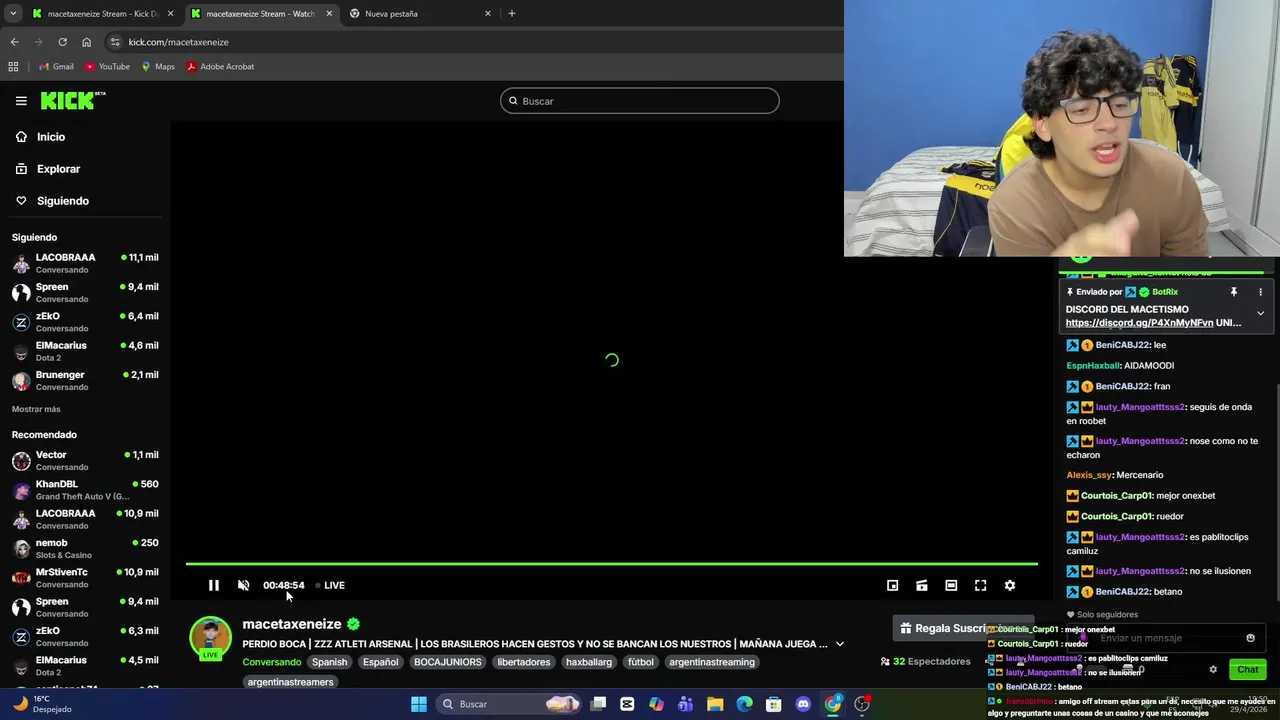This screenshot has width=1280, height=720.
Task: Open the recommended MrStivenTc channel
Action: [85, 577]
